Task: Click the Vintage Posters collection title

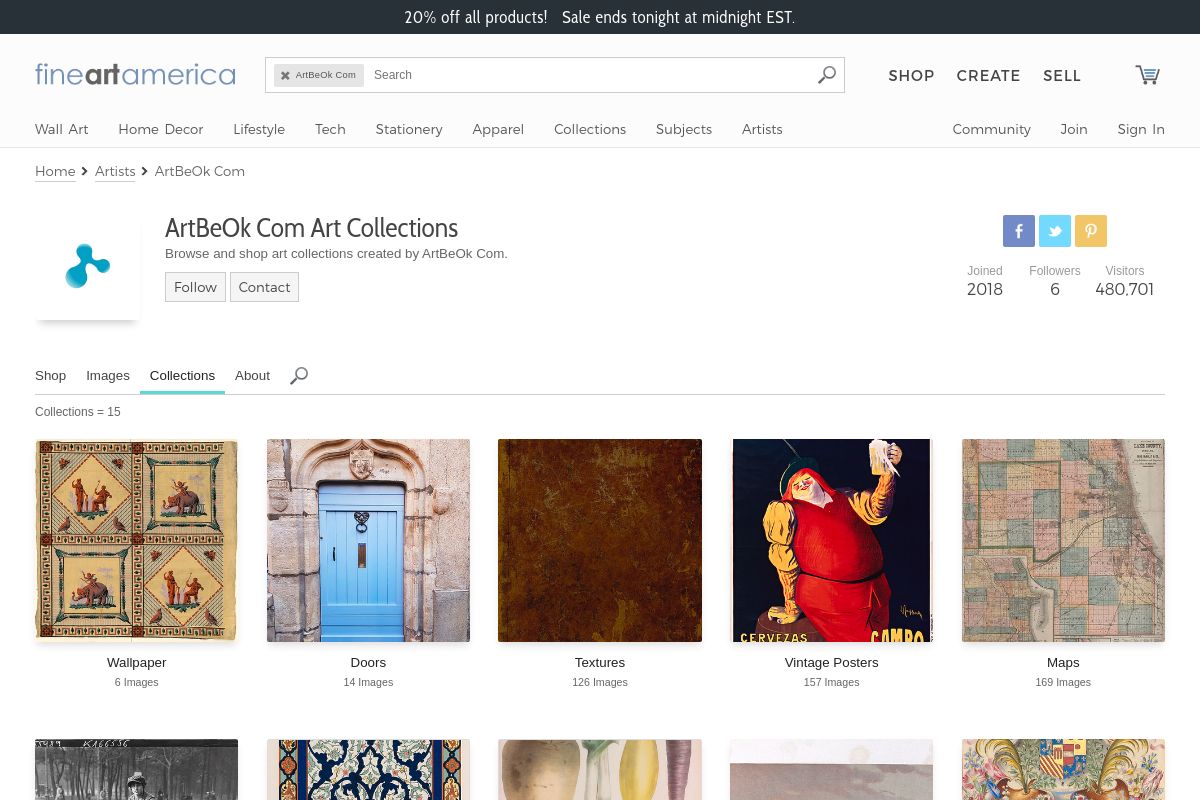Action: point(832,663)
